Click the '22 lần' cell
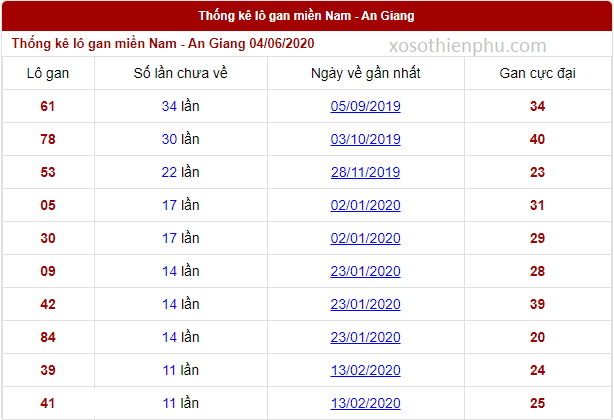This screenshot has height=420, width=614. coord(181,172)
